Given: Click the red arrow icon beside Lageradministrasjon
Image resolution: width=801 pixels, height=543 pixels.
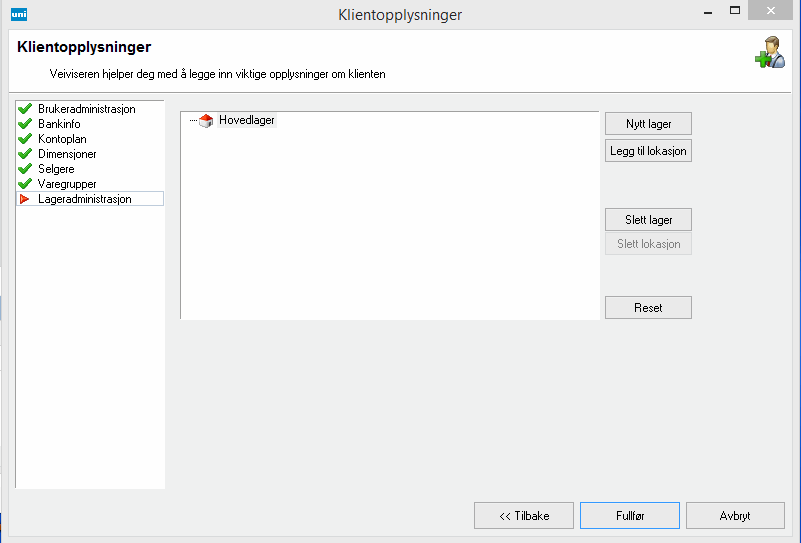Looking at the screenshot, I should click(x=25, y=199).
